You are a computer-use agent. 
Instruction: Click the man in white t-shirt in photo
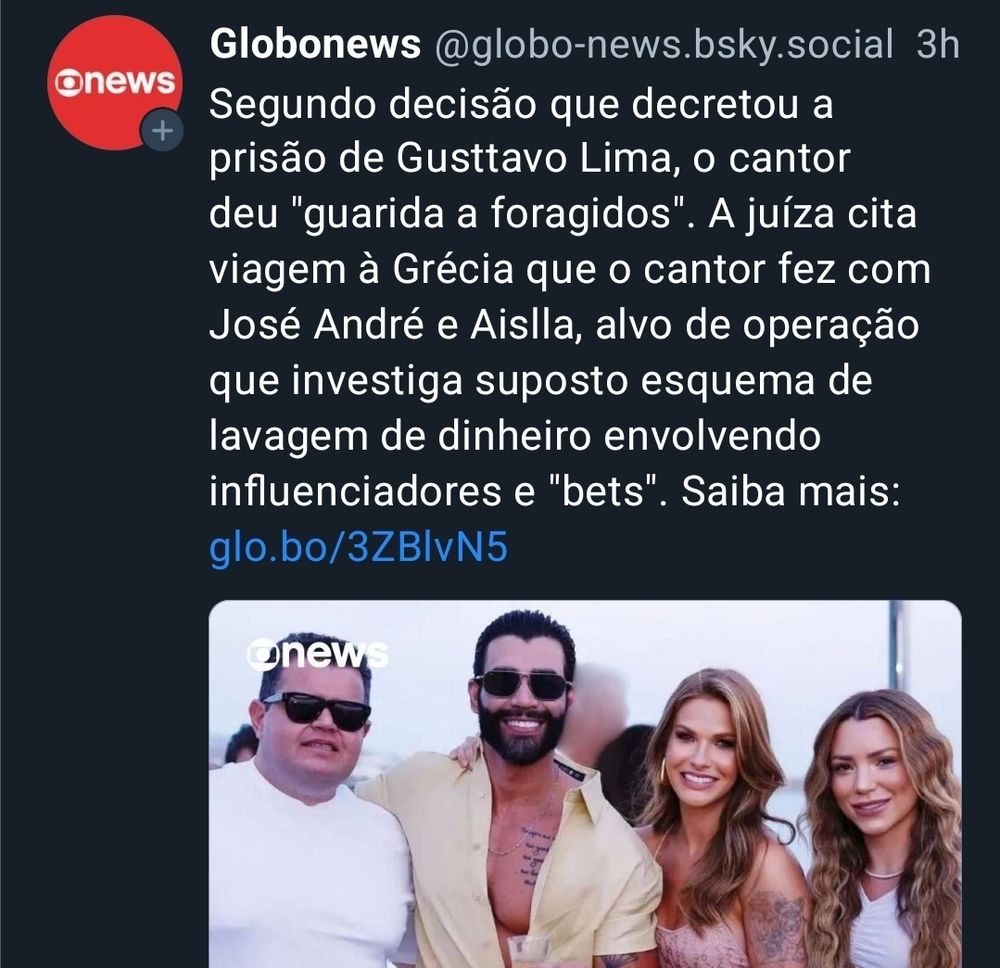pyautogui.click(x=311, y=810)
